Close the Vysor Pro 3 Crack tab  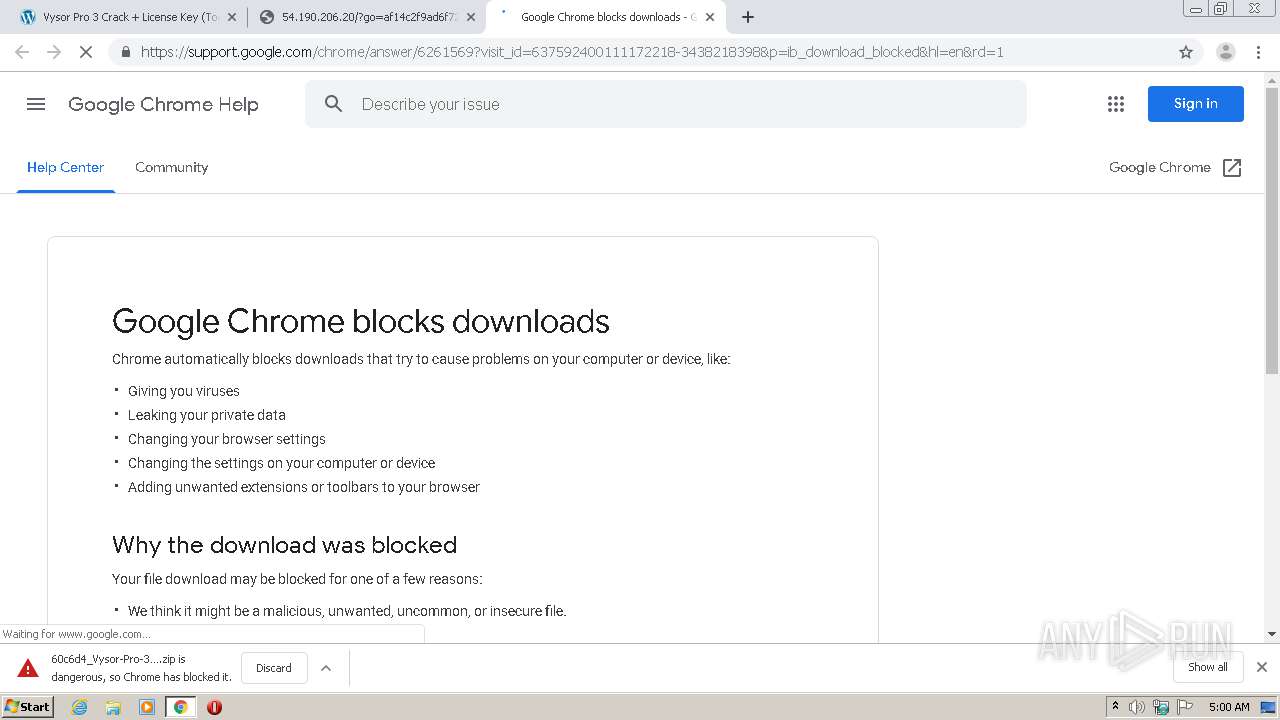click(x=232, y=17)
